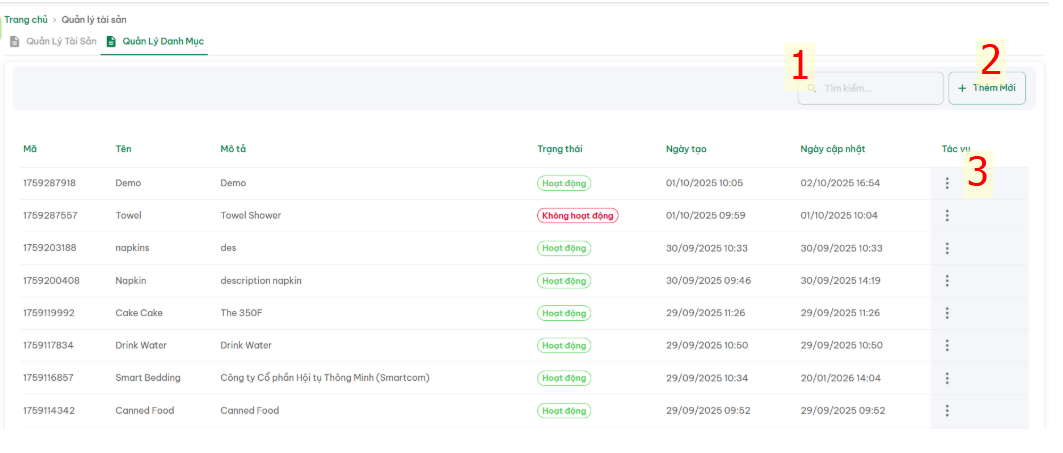Open three-dot menu for Smart Bedding row

(946, 378)
